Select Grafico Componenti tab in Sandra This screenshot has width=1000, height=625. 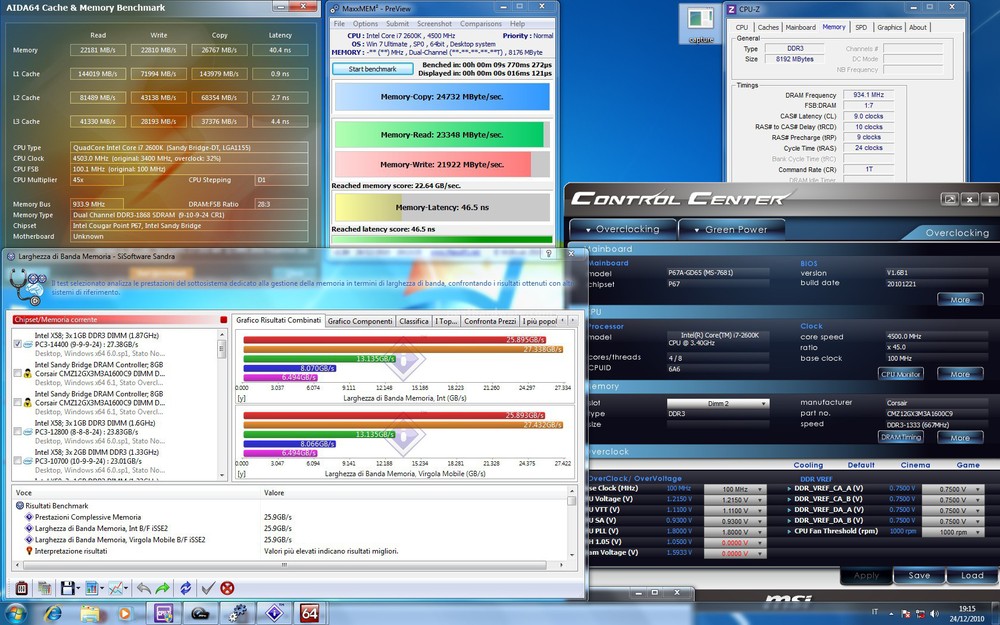(x=360, y=321)
